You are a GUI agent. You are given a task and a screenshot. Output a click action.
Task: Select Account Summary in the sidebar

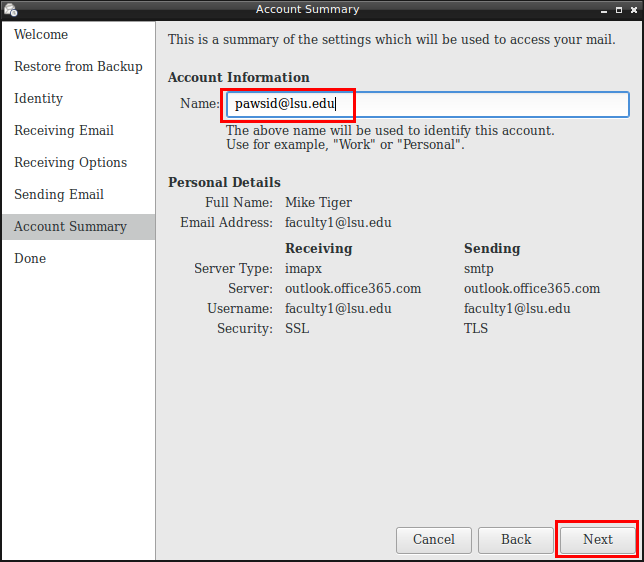point(70,227)
